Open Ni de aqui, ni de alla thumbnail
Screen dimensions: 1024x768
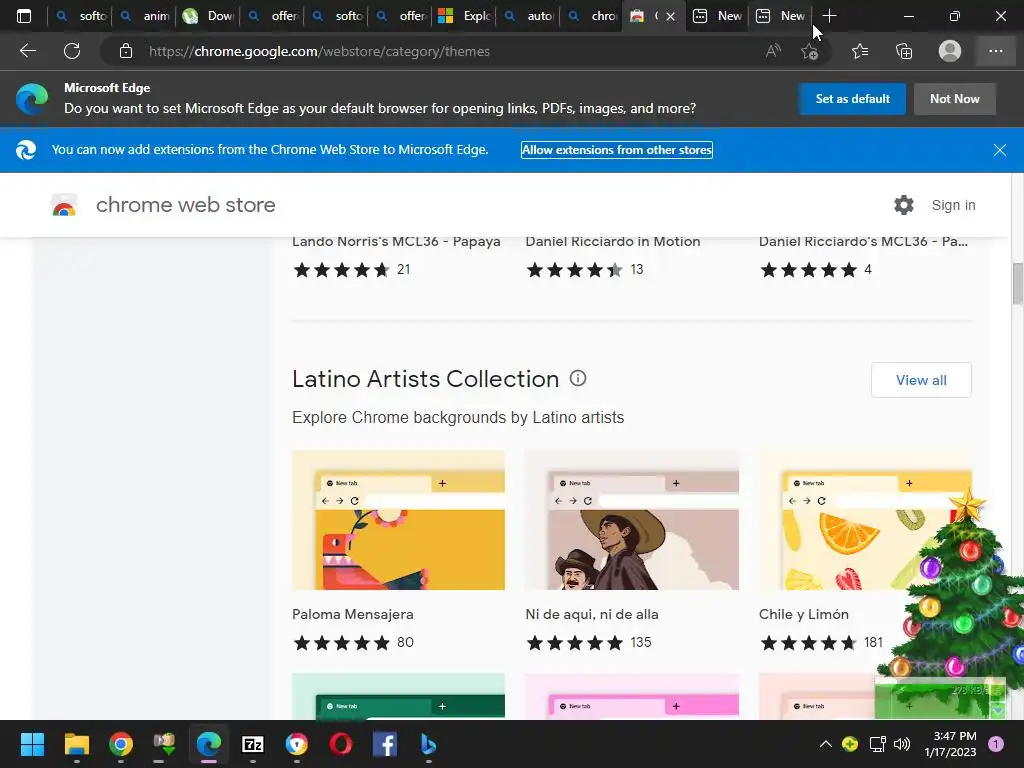click(632, 520)
